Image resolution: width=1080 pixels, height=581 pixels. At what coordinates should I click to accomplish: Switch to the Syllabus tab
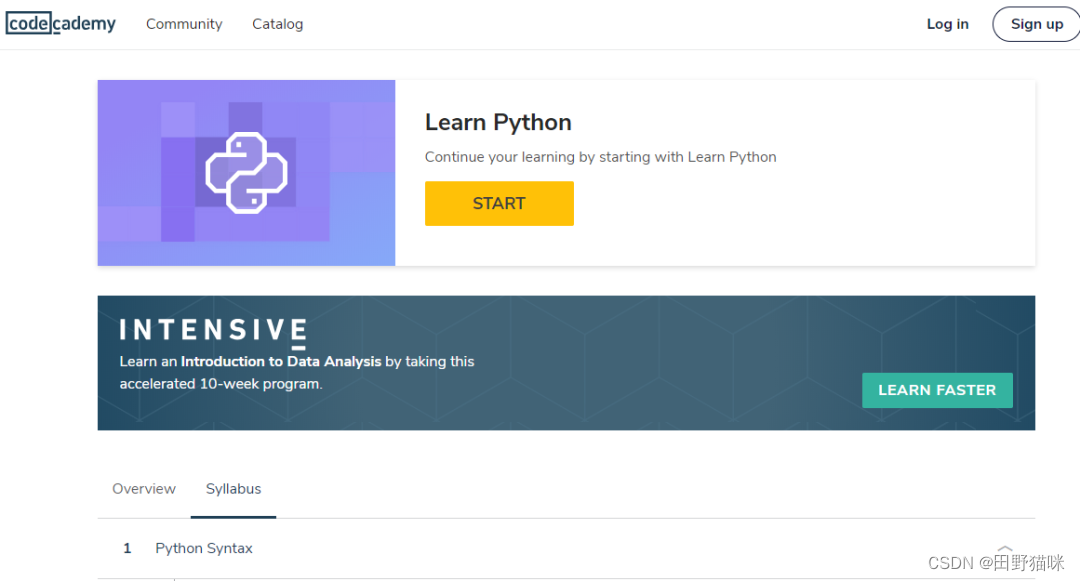tap(233, 489)
